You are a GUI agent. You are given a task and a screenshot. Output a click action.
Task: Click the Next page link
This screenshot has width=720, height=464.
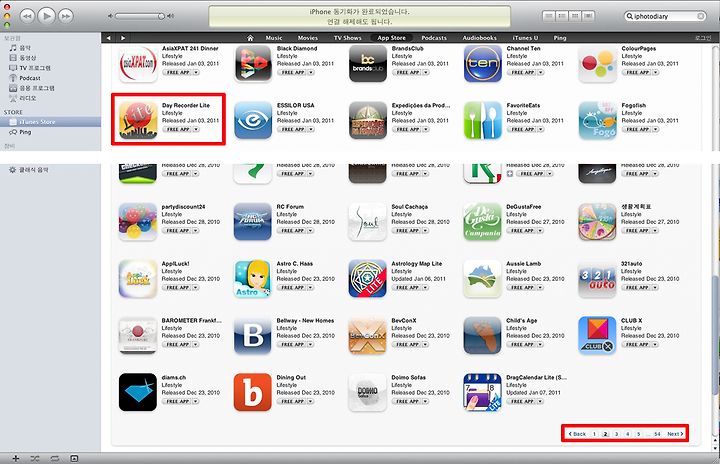[x=675, y=434]
